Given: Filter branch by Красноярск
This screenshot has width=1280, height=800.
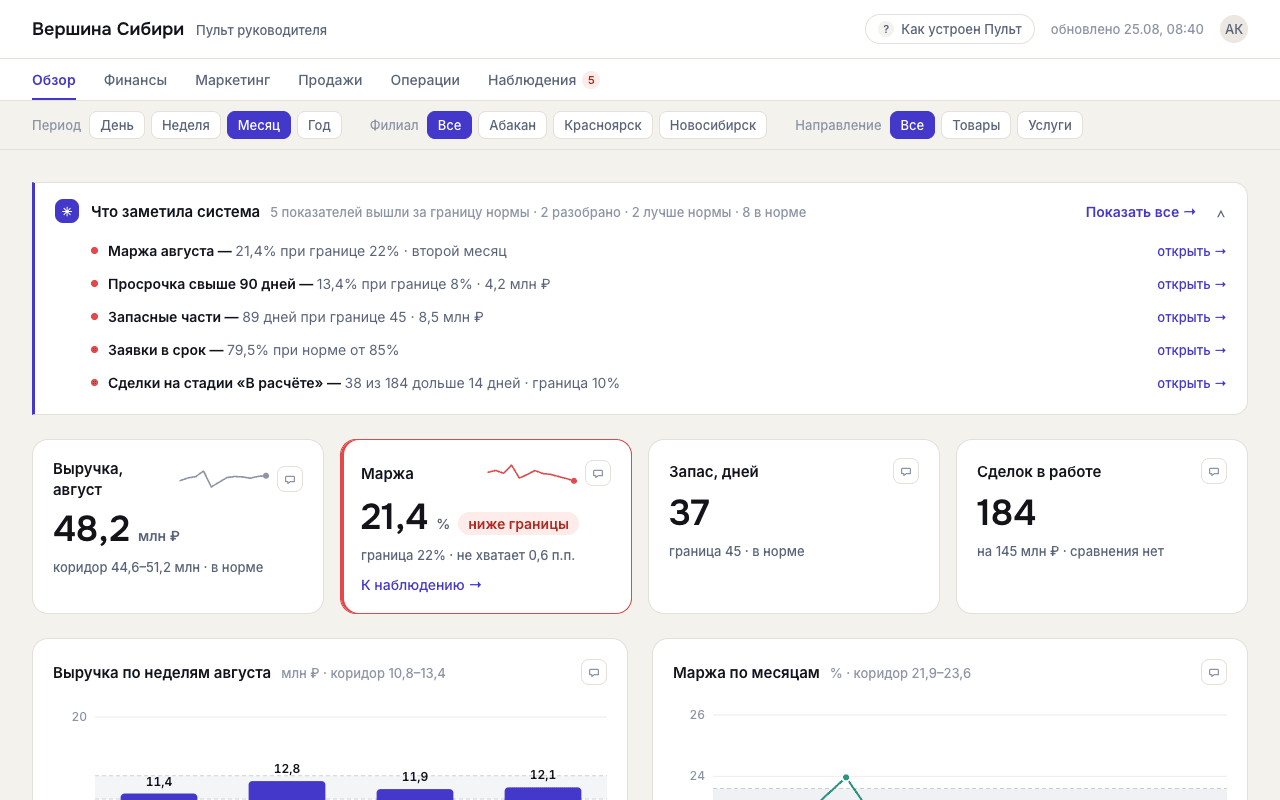Looking at the screenshot, I should [603, 125].
